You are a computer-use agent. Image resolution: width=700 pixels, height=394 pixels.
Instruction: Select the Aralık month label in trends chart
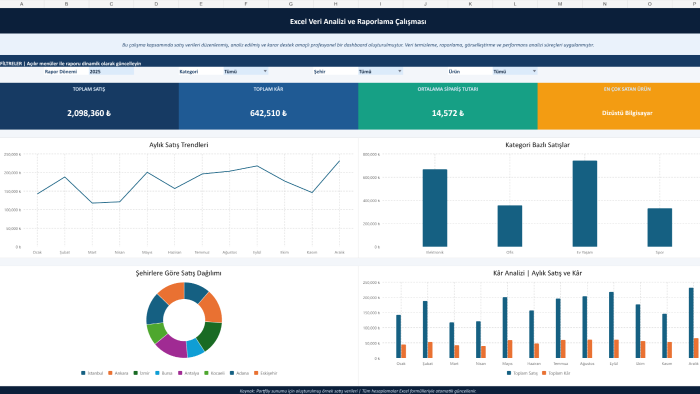(x=339, y=253)
